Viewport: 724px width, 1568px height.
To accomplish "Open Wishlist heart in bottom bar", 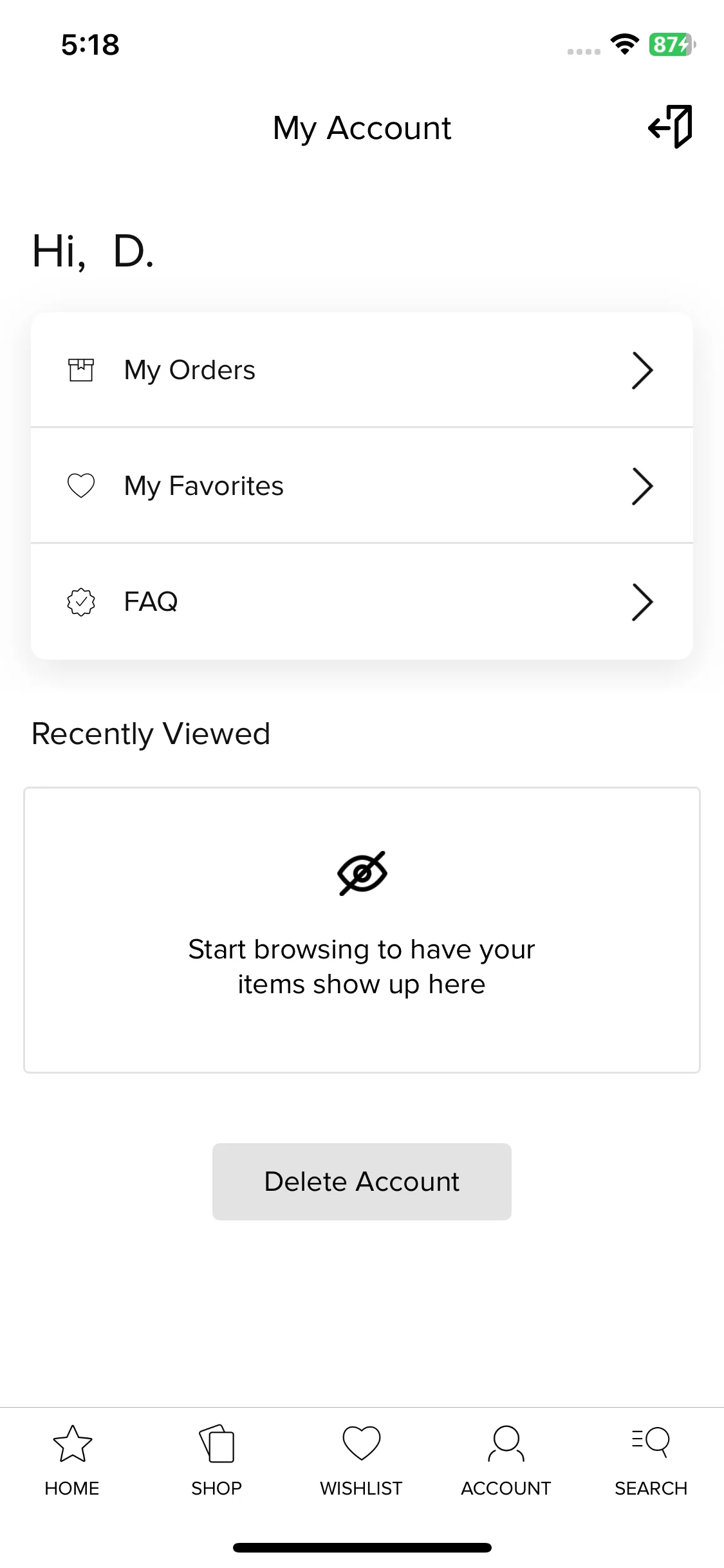I will pyautogui.click(x=362, y=1443).
